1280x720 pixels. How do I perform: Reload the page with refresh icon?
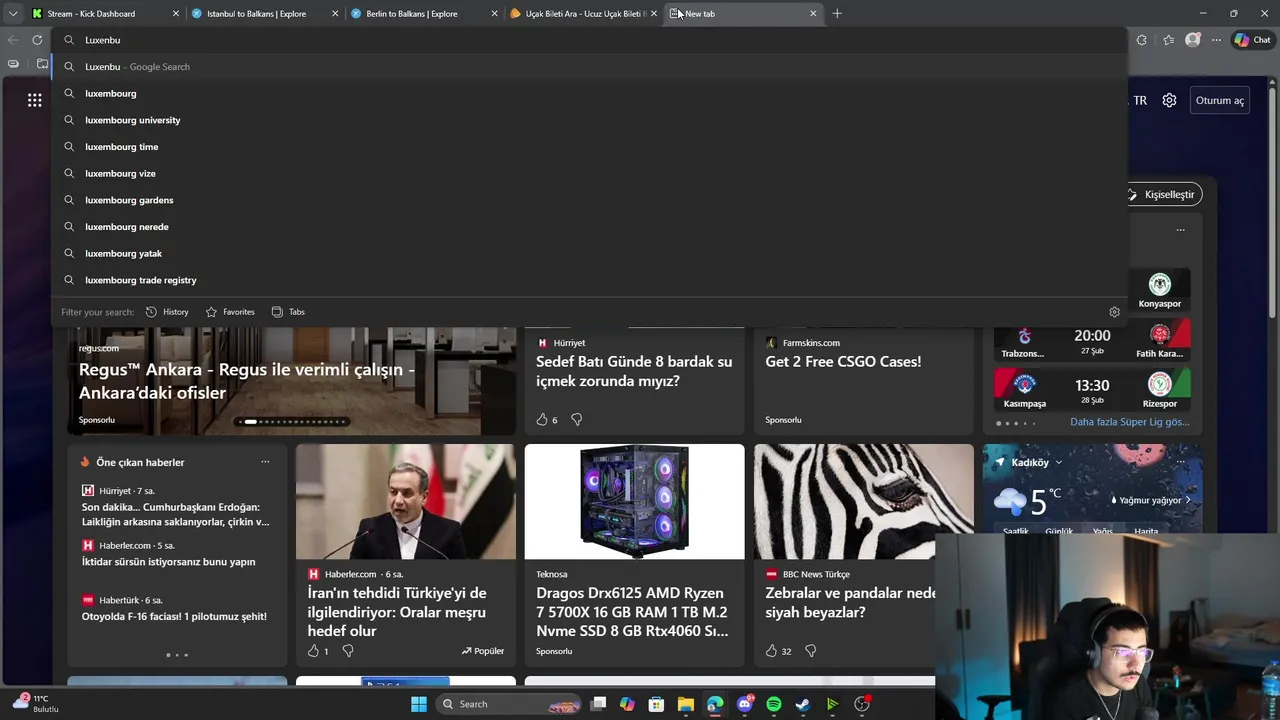click(37, 40)
